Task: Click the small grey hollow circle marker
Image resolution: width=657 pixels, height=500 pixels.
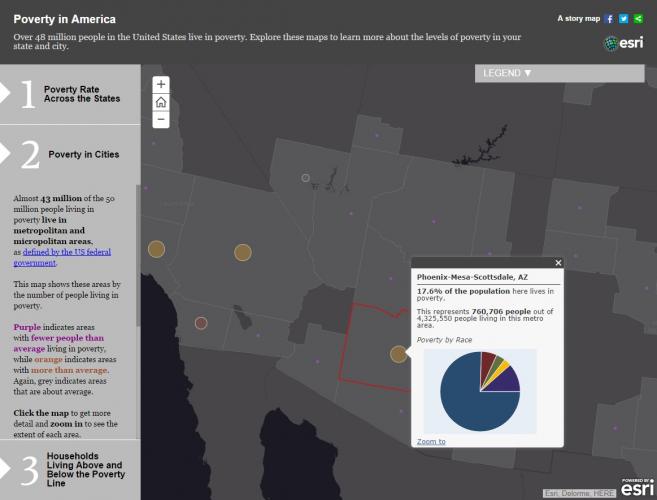Action: 306,178
